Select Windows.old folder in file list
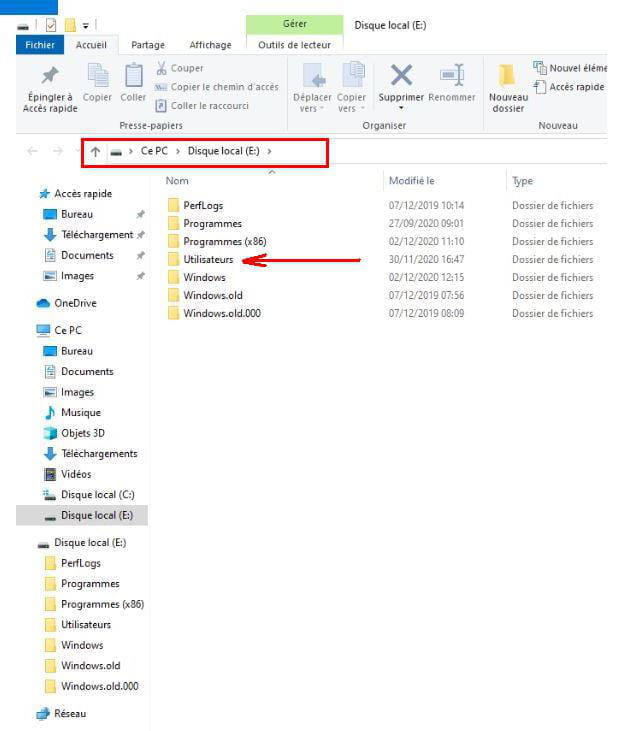Image resolution: width=626 pixels, height=731 pixels. pos(213,296)
